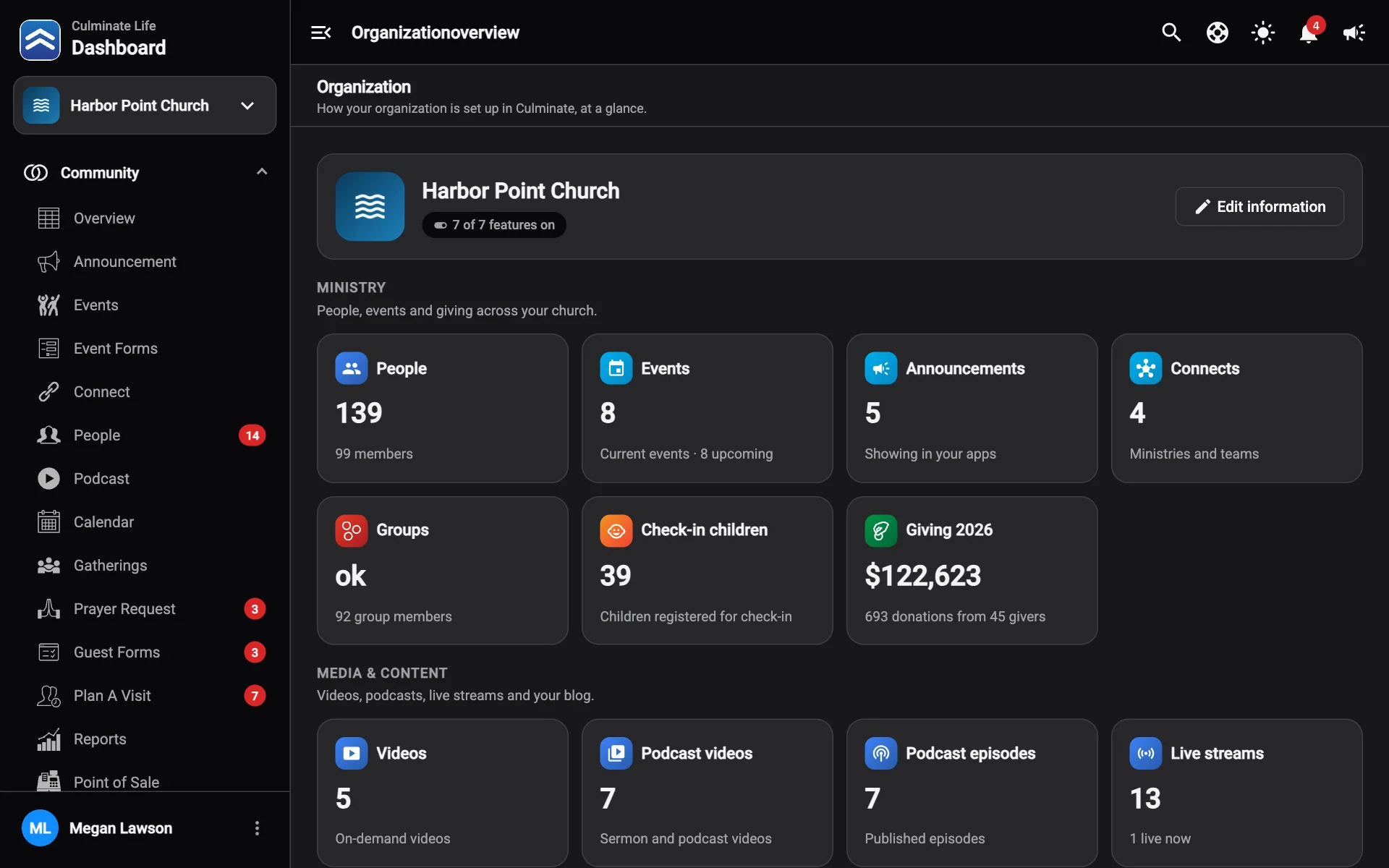
Task: Click the Reports chart icon in sidebar
Action: pyautogui.click(x=48, y=739)
